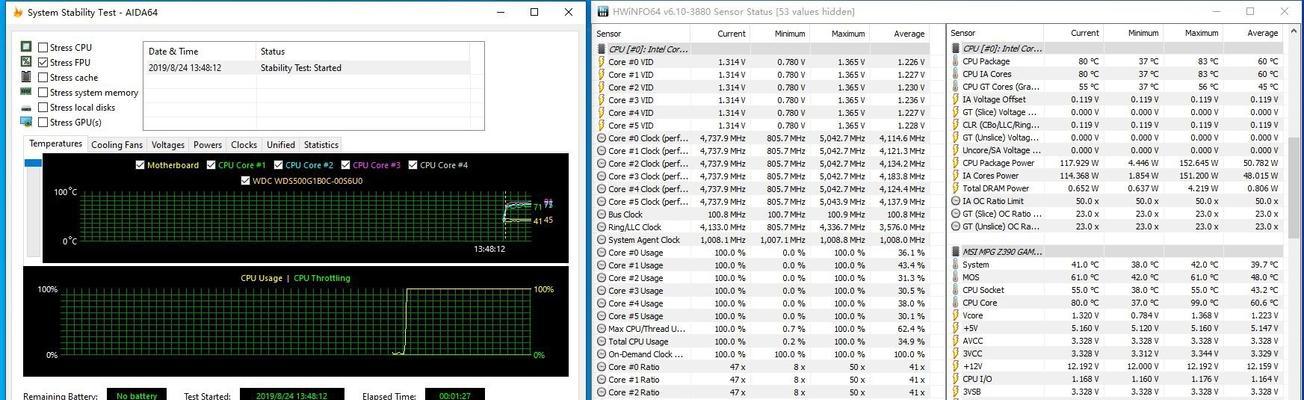Click the lightning icon beside Core #3 VID

(601, 100)
